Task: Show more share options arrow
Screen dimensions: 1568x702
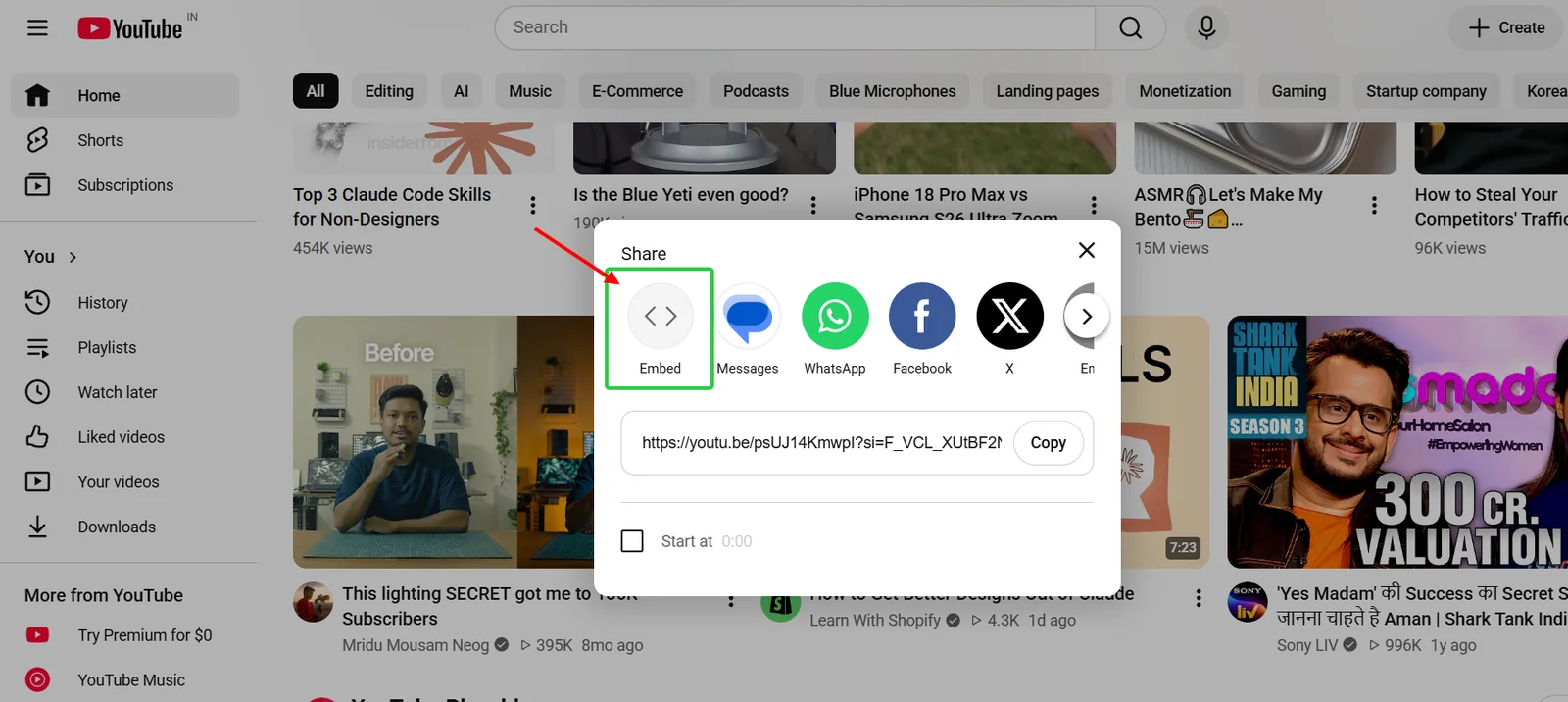Action: coord(1086,317)
